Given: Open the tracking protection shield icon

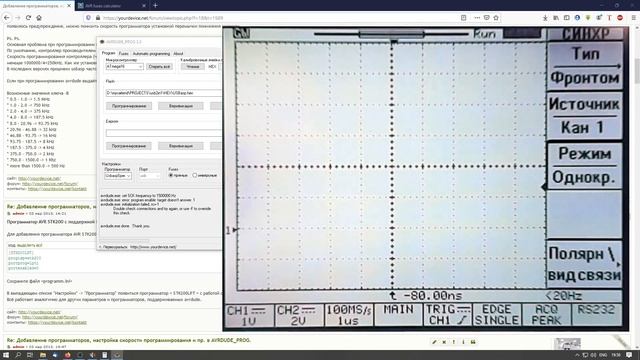Looking at the screenshot, I should click(88, 18).
